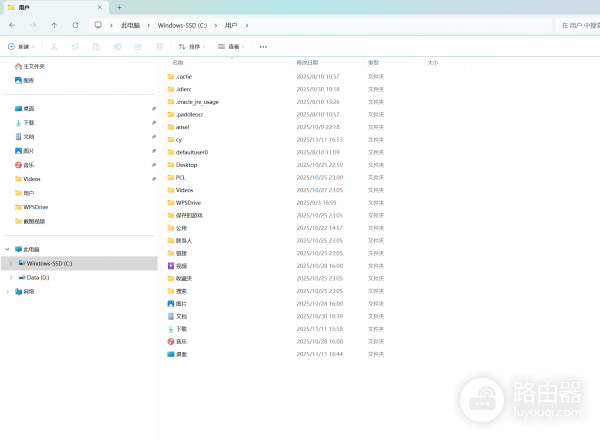Image resolution: width=600 pixels, height=440 pixels.
Task: Unpin 下载 via its pin icon
Action: pos(154,123)
